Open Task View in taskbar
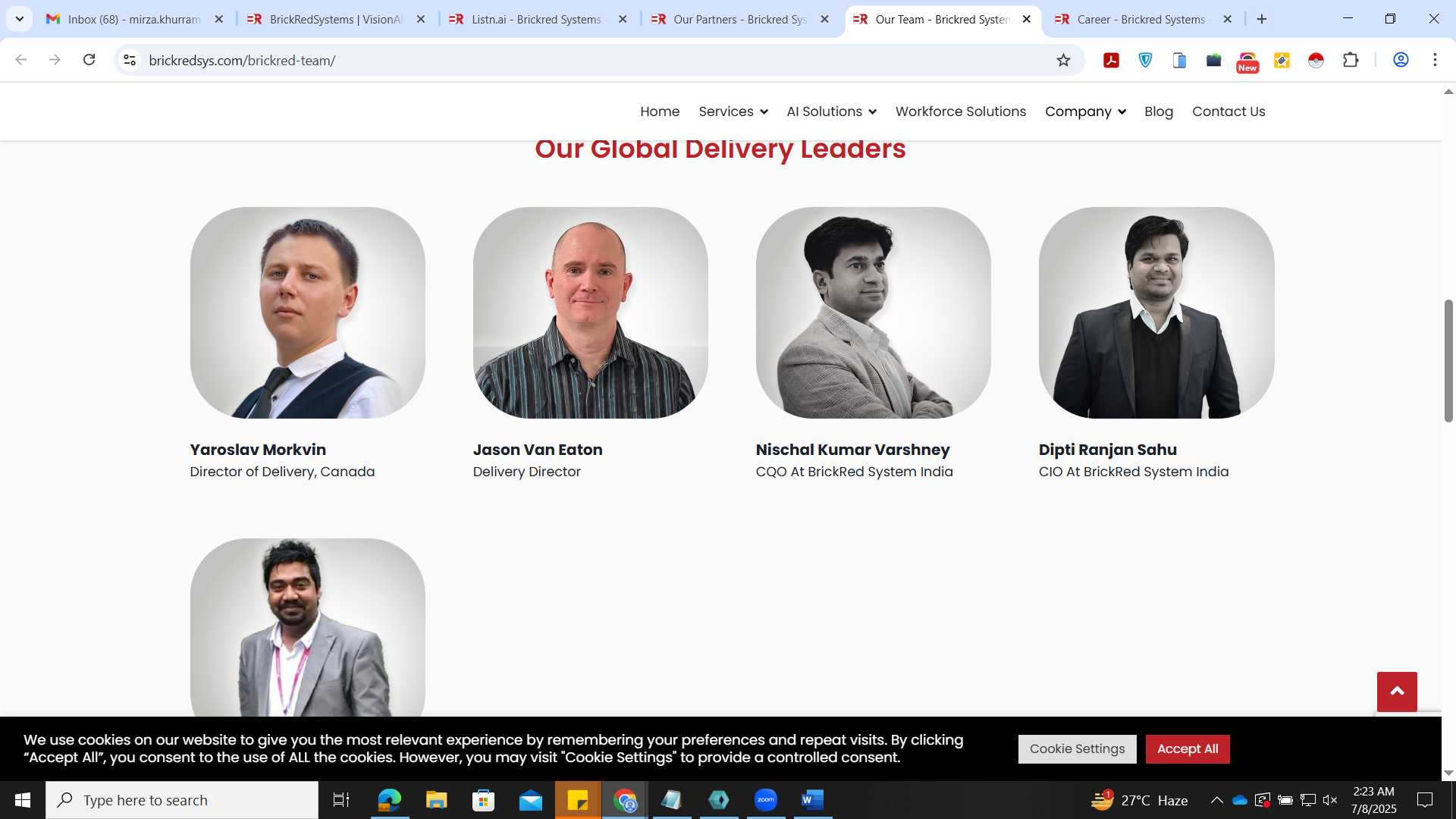 click(x=341, y=800)
